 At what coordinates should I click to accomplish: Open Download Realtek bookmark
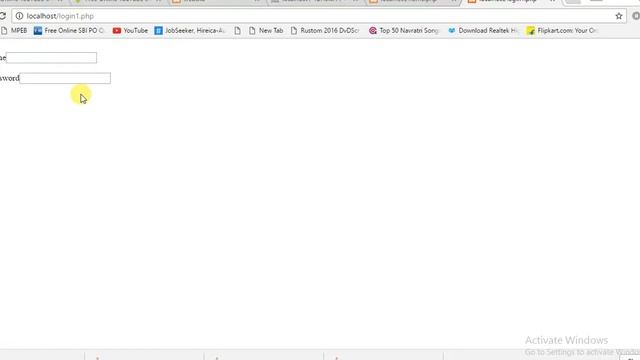point(482,31)
